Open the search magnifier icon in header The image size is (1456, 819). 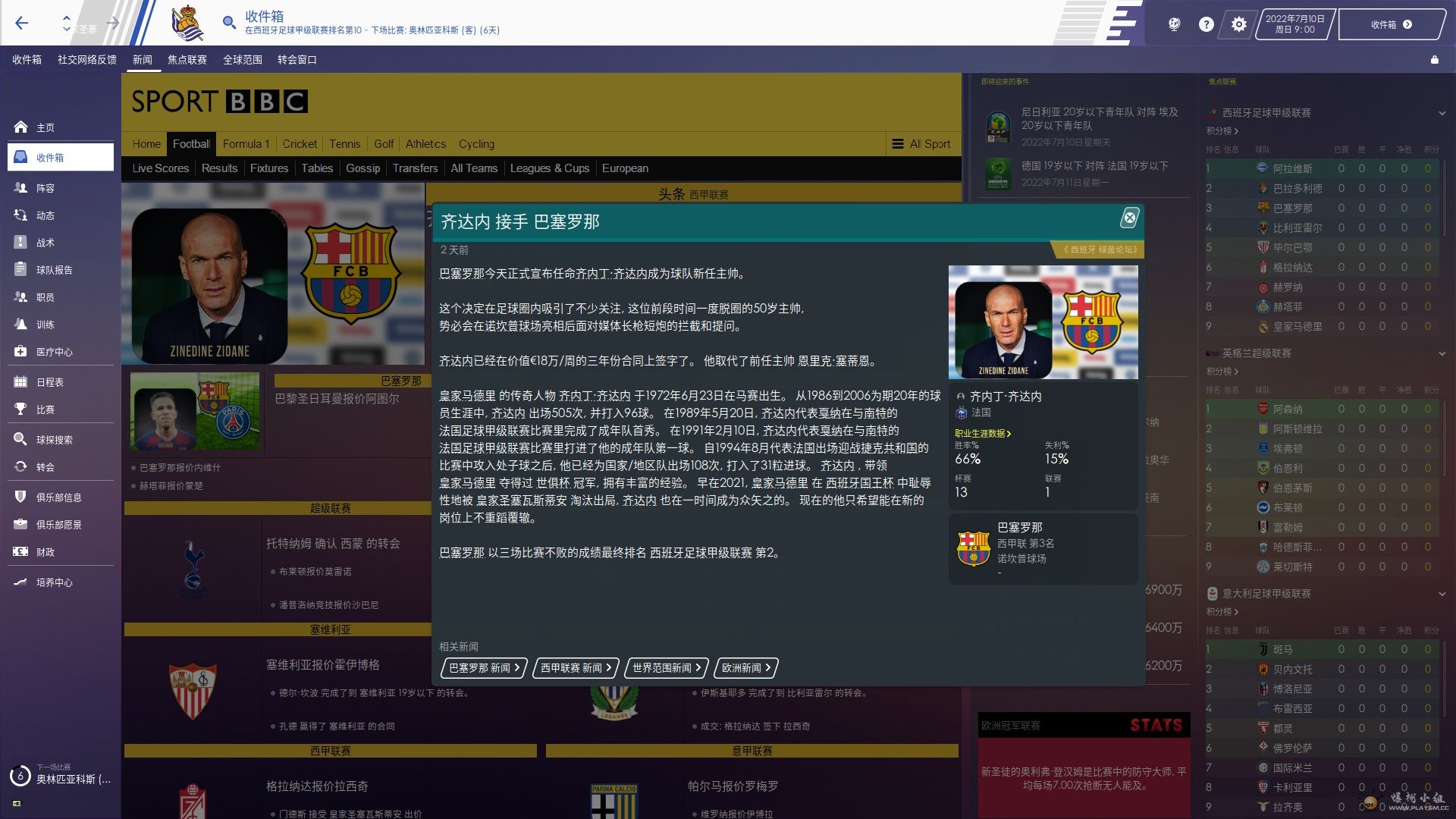(x=229, y=23)
